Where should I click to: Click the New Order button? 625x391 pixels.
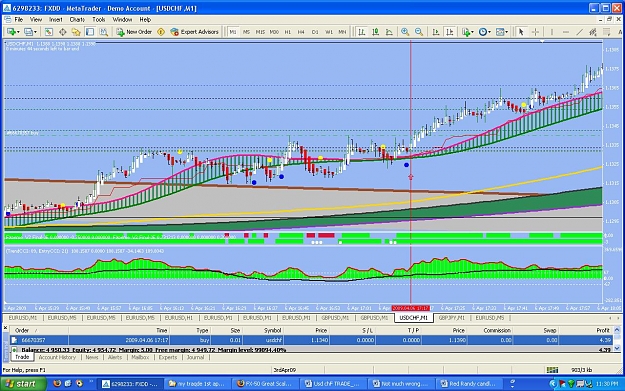pos(134,32)
